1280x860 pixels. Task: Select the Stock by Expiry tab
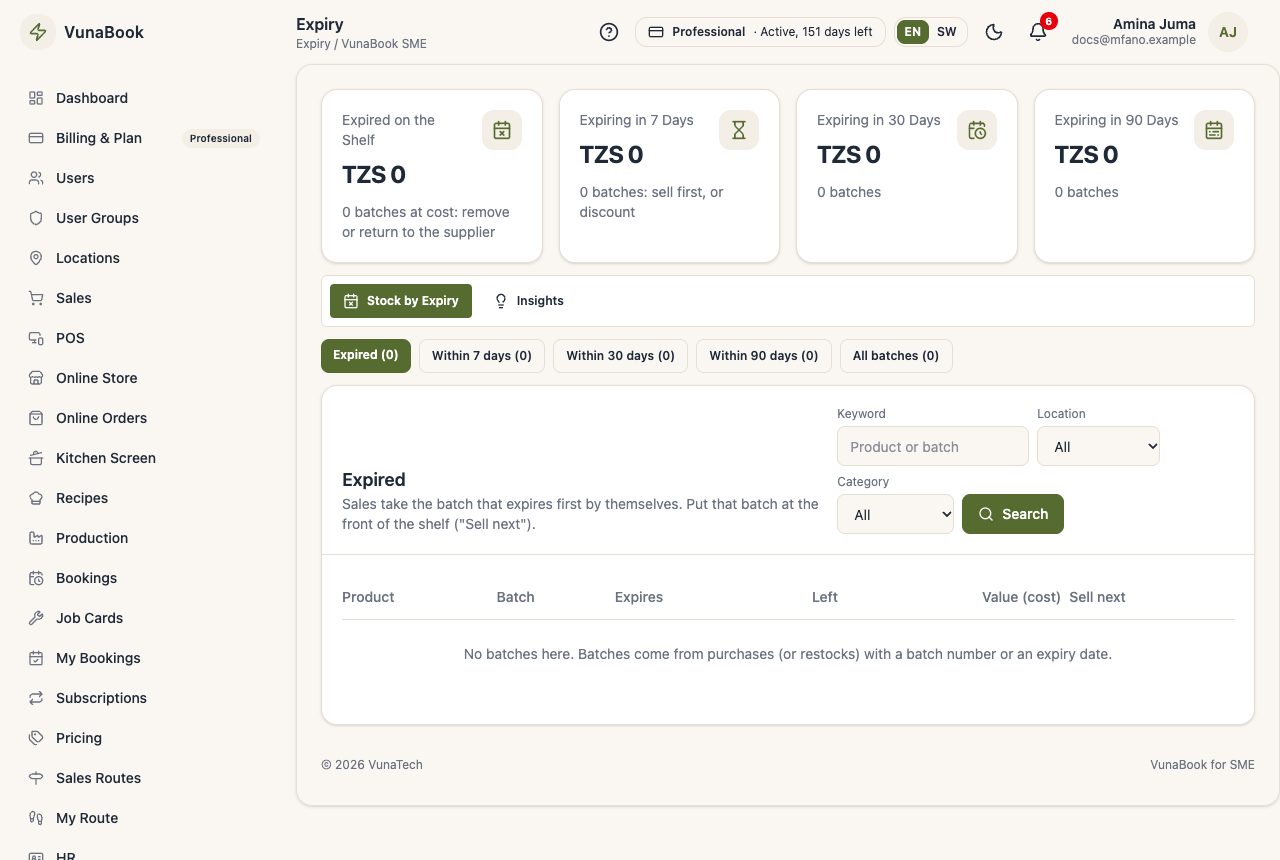pyautogui.click(x=401, y=301)
